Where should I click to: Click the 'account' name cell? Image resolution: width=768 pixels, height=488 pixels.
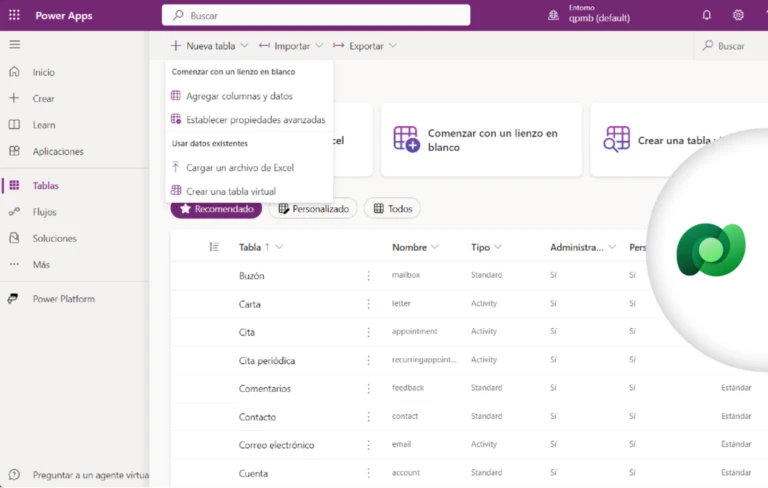[x=406, y=472]
